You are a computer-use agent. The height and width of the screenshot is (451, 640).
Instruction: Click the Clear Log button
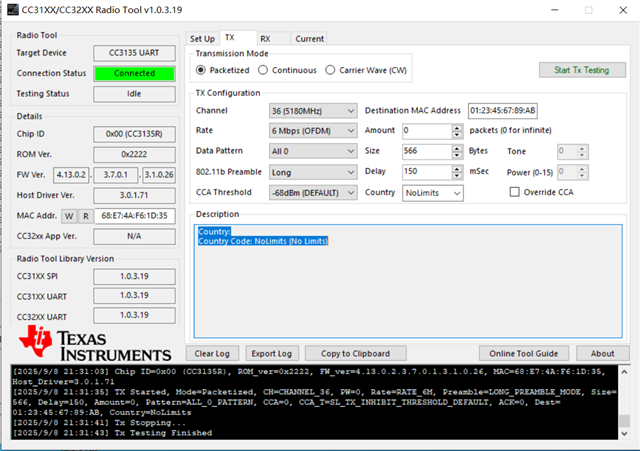click(x=212, y=353)
